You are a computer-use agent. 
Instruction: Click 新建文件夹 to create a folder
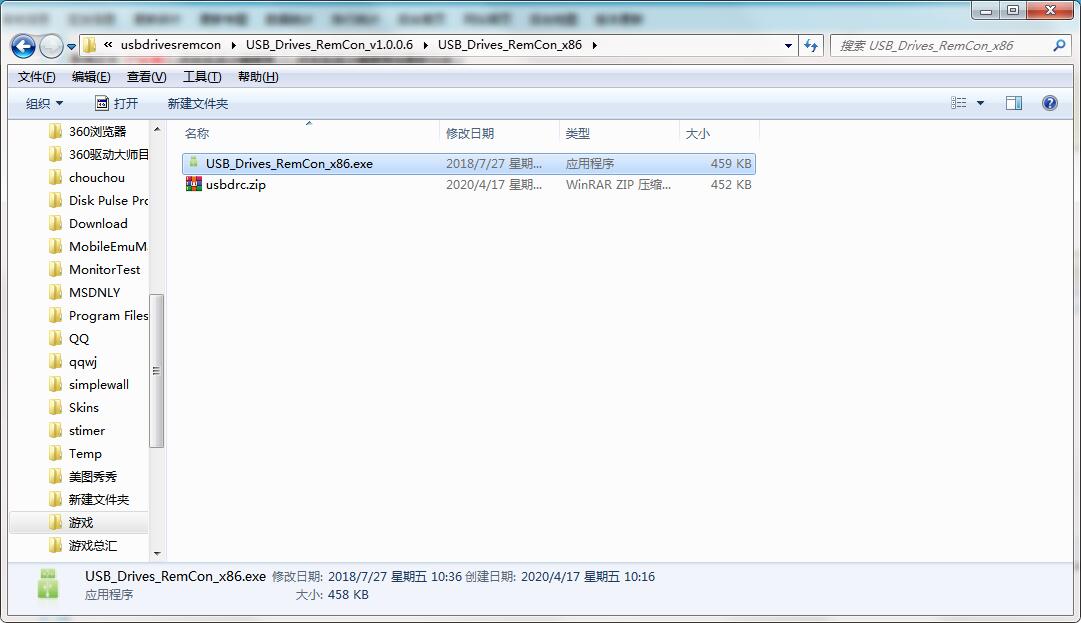tap(197, 103)
